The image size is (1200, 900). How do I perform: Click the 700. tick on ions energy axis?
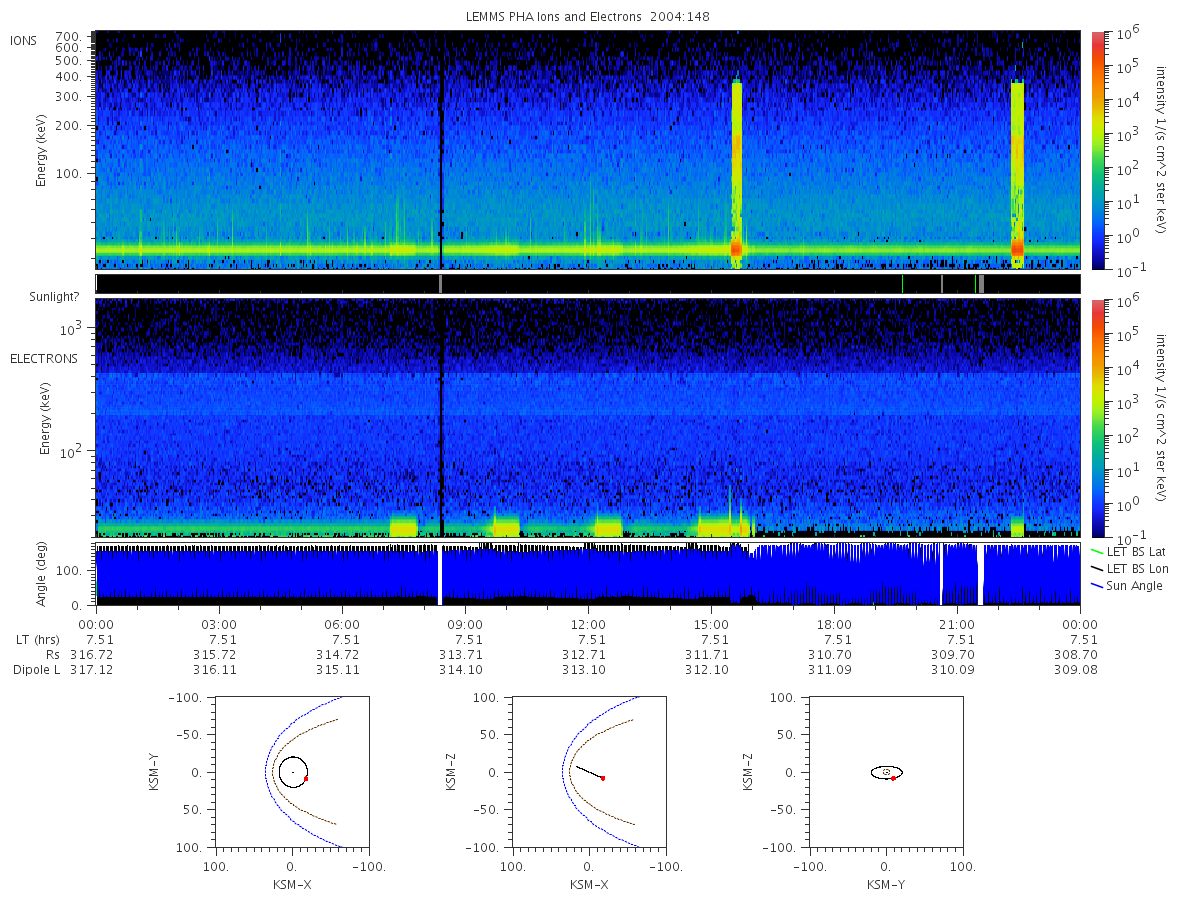coord(68,35)
